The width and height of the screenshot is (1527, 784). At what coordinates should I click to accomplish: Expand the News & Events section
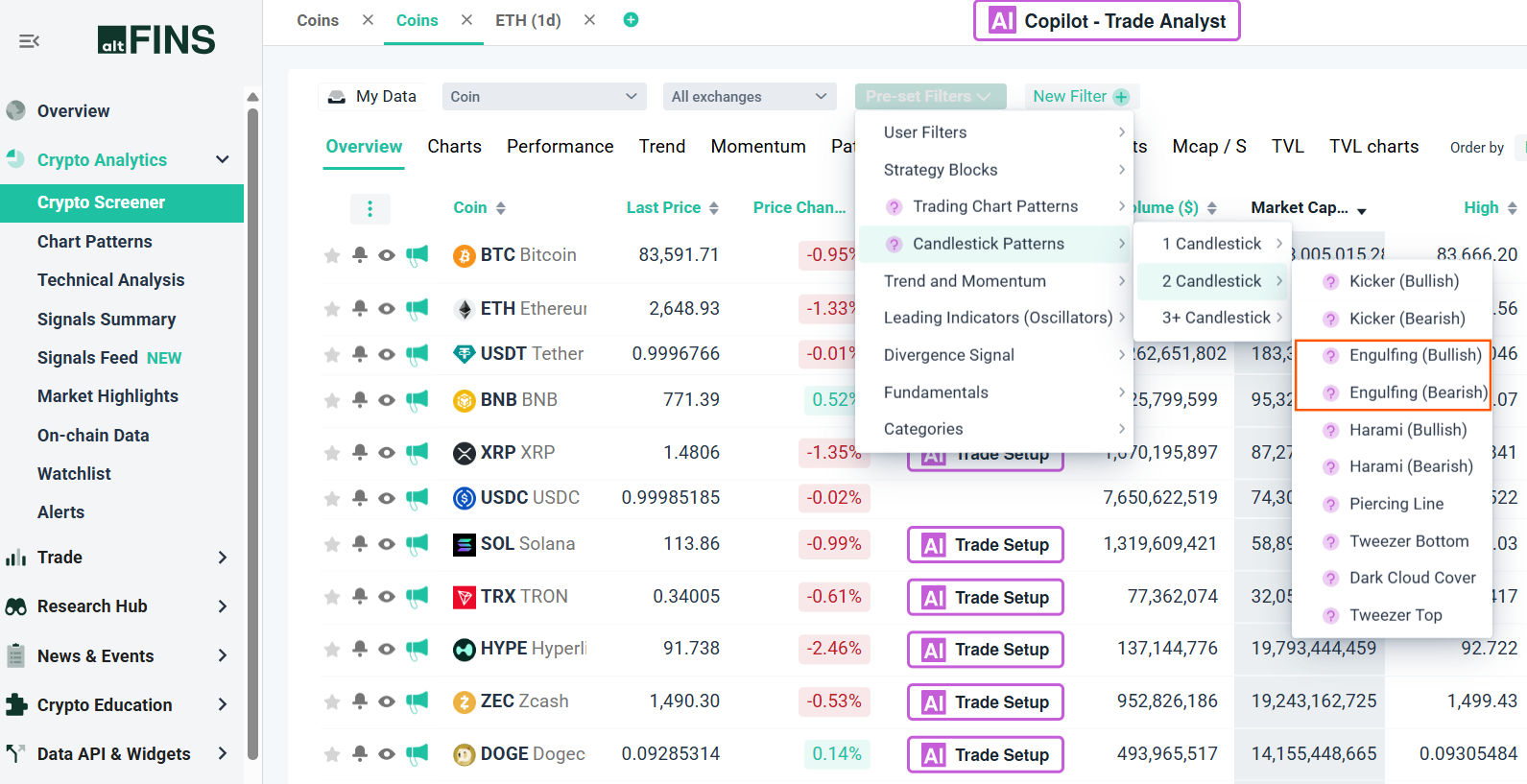(223, 655)
